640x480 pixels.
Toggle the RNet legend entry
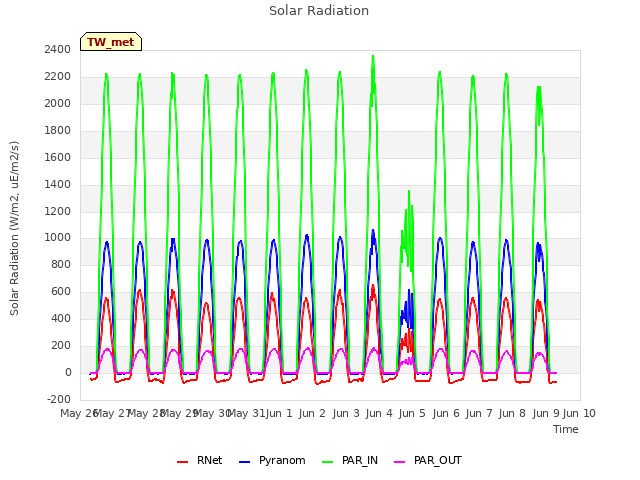click(200, 460)
